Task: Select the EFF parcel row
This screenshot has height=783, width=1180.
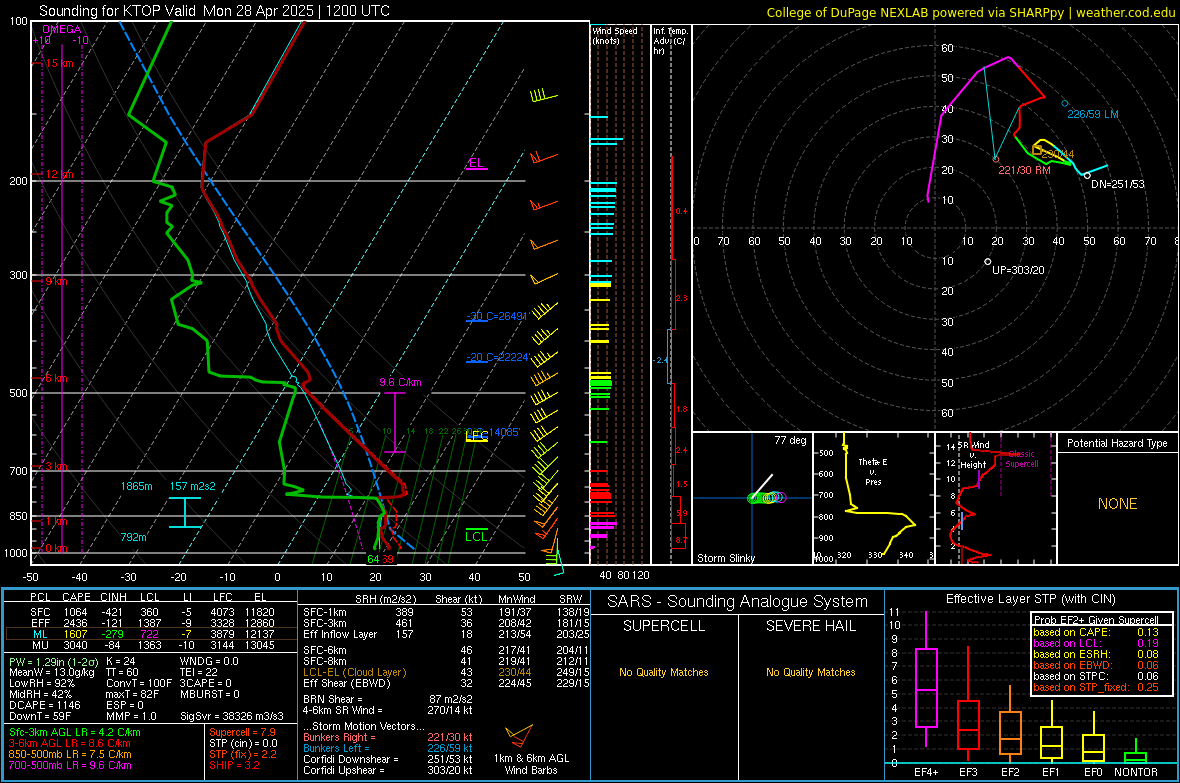Action: point(151,623)
